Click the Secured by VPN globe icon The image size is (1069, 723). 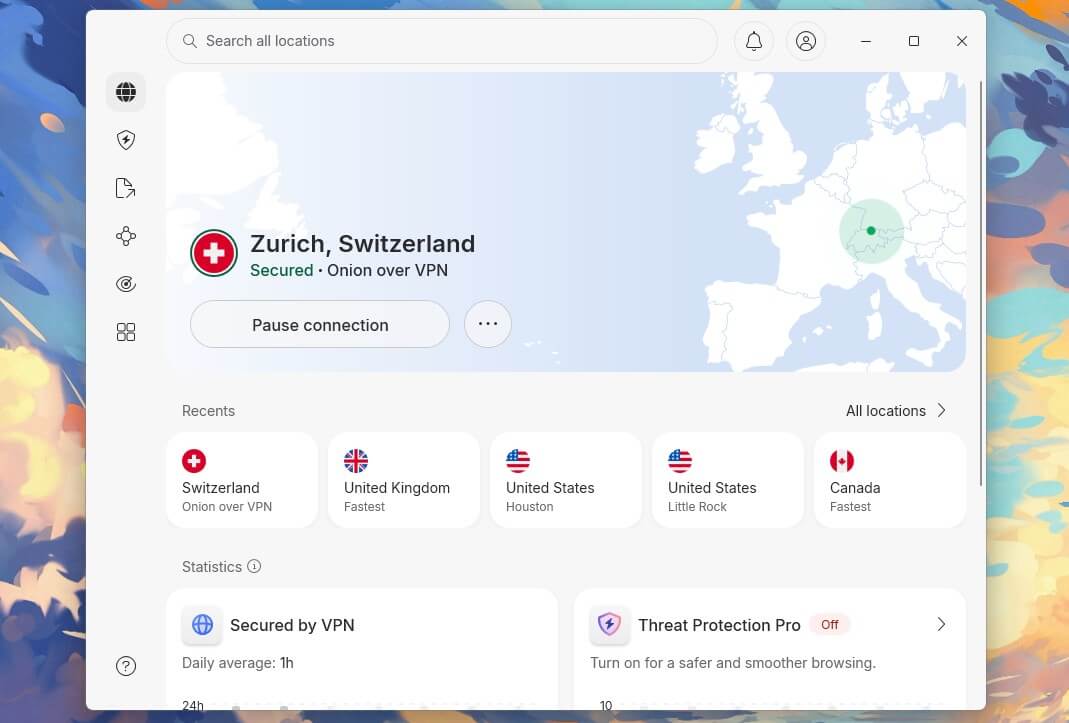(202, 625)
